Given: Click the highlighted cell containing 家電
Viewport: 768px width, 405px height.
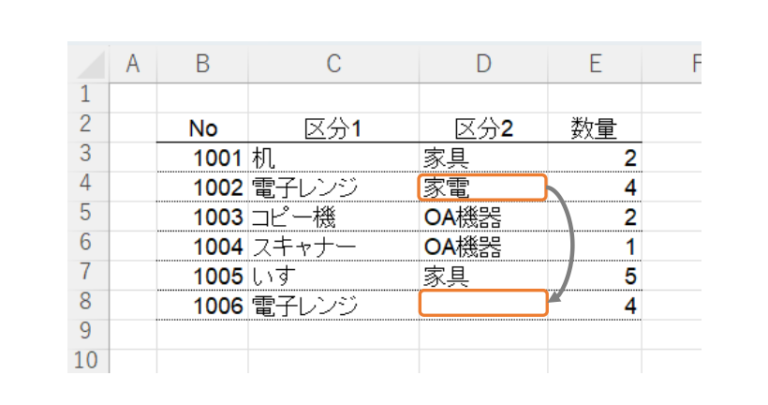Looking at the screenshot, I should [483, 188].
